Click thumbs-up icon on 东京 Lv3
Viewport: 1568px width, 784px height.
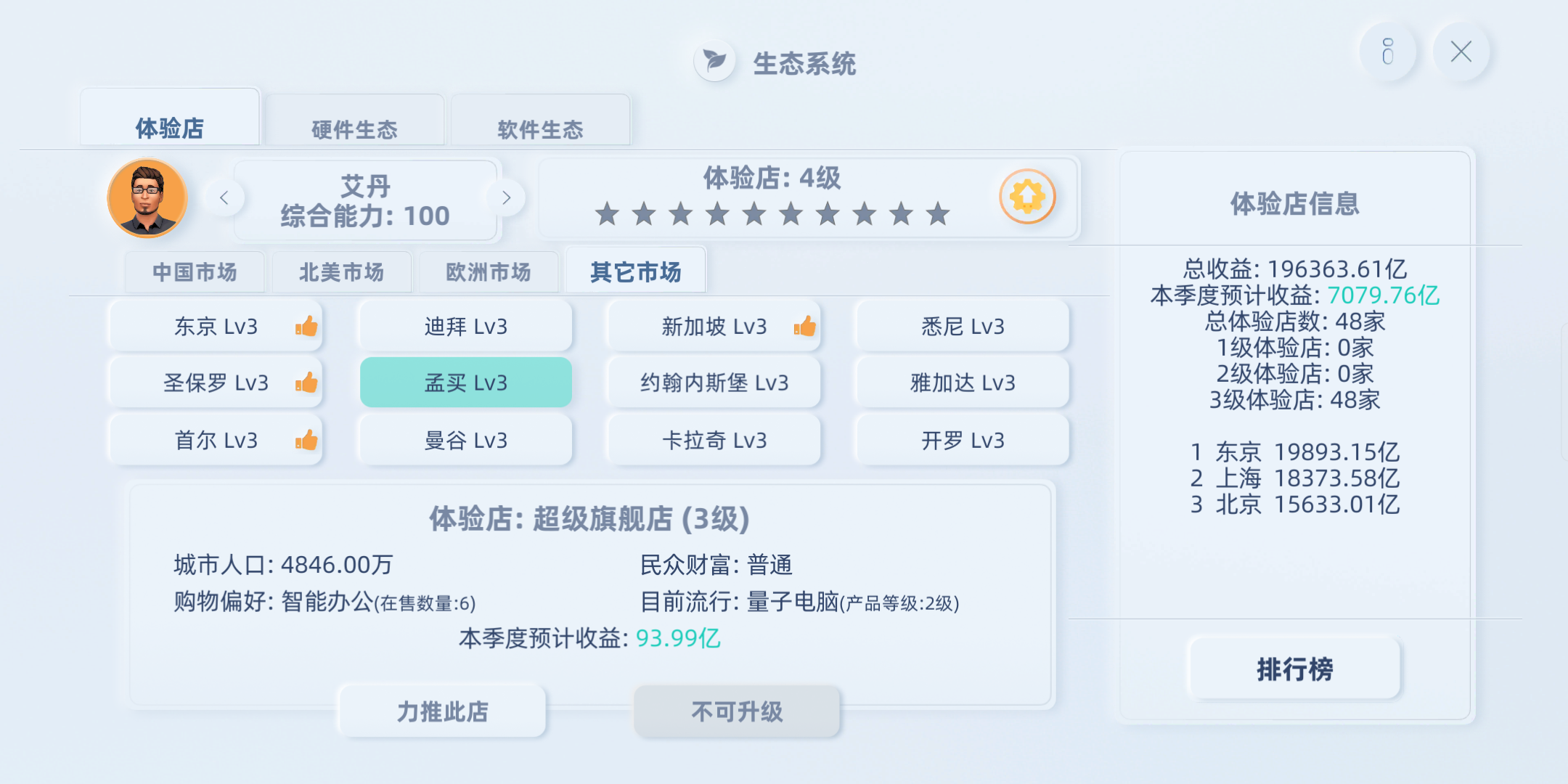tap(306, 327)
